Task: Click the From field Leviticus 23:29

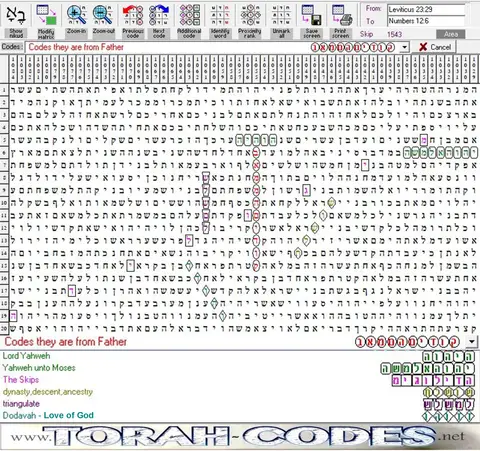Action: click(x=426, y=9)
